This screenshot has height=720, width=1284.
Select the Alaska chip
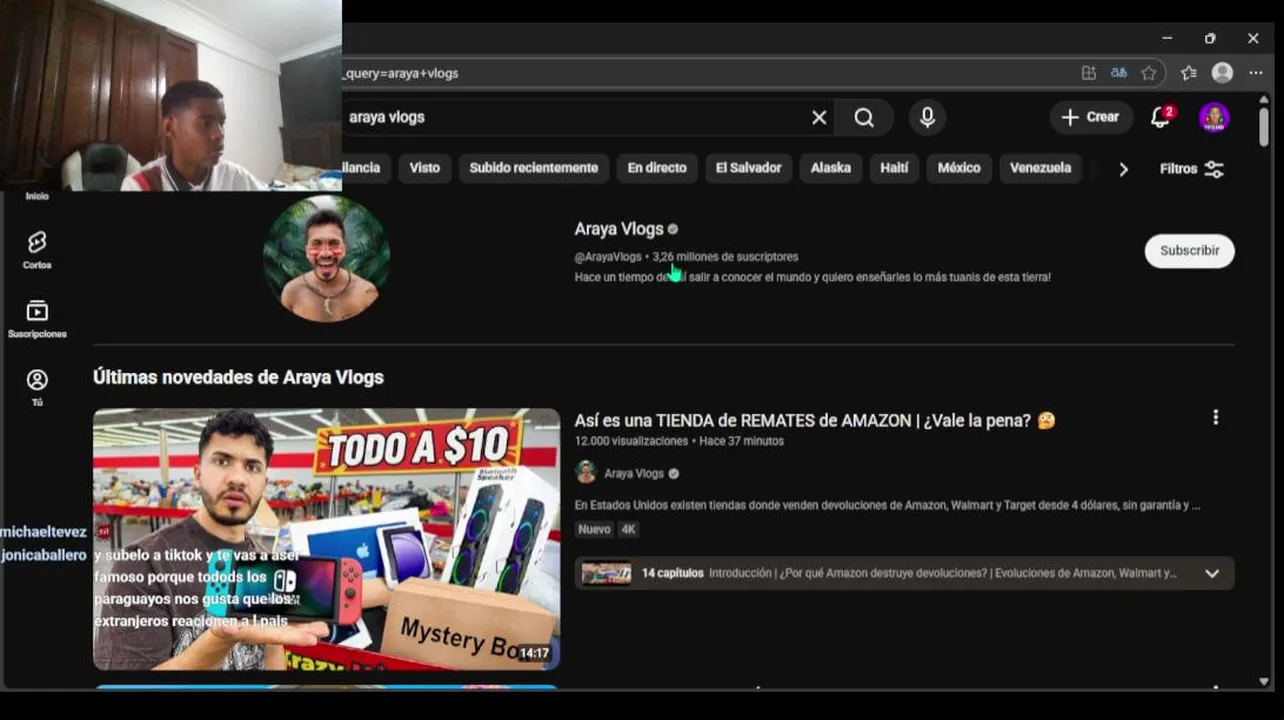[830, 168]
